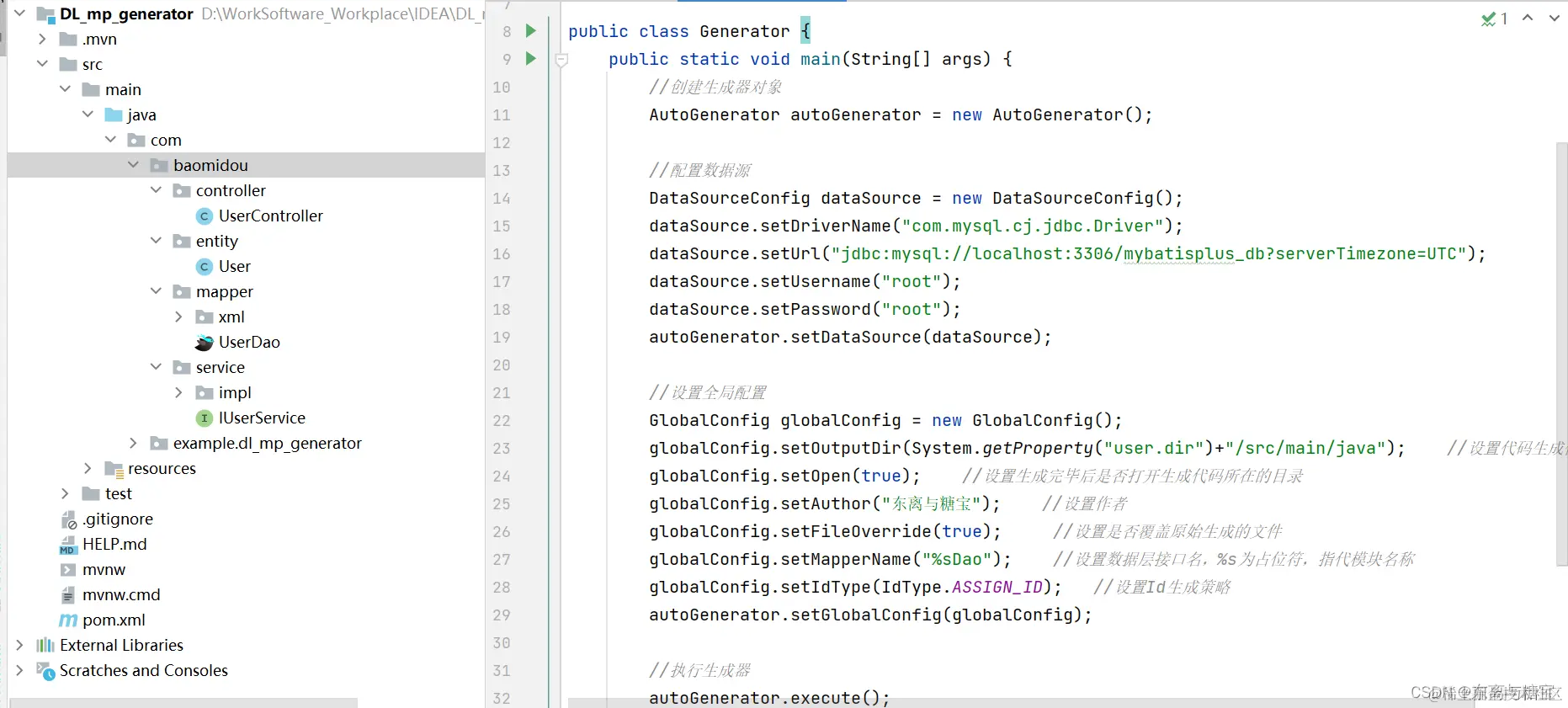This screenshot has height=708, width=1568.
Task: Expand the resources folder
Action: click(x=88, y=468)
